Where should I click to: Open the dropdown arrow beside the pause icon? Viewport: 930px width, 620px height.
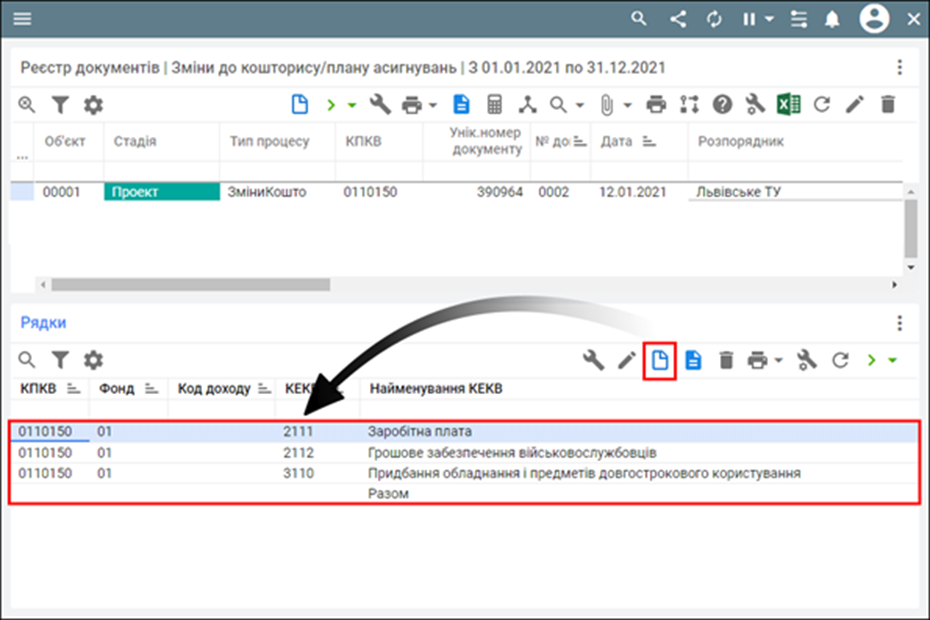(x=768, y=19)
